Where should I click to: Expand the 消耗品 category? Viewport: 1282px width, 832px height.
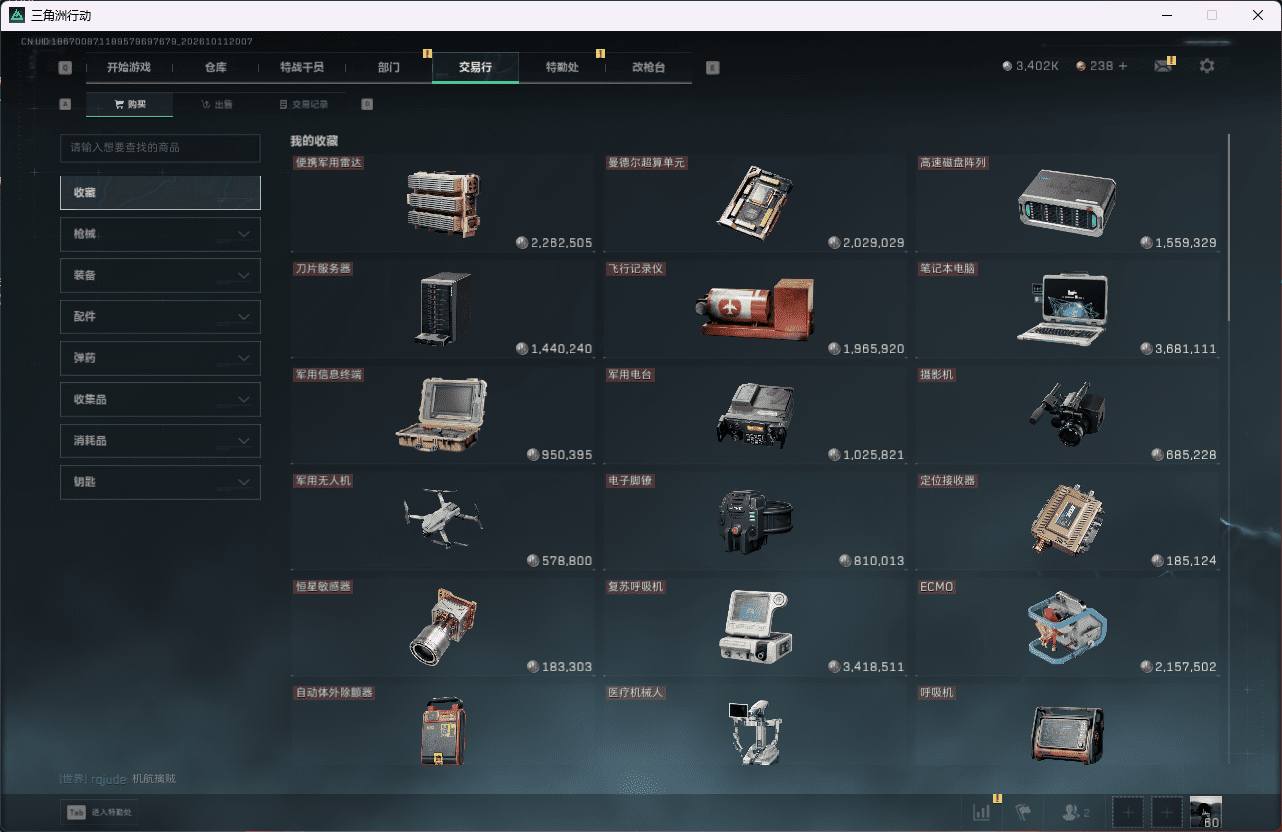click(x=160, y=440)
